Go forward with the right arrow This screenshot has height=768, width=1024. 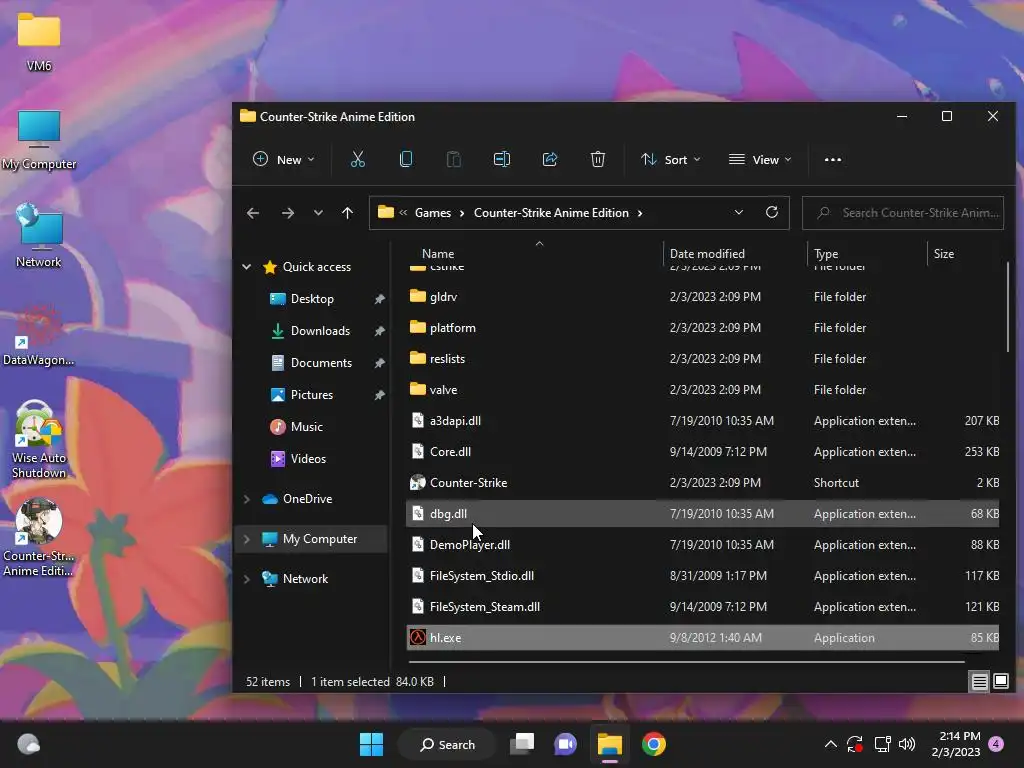point(287,213)
